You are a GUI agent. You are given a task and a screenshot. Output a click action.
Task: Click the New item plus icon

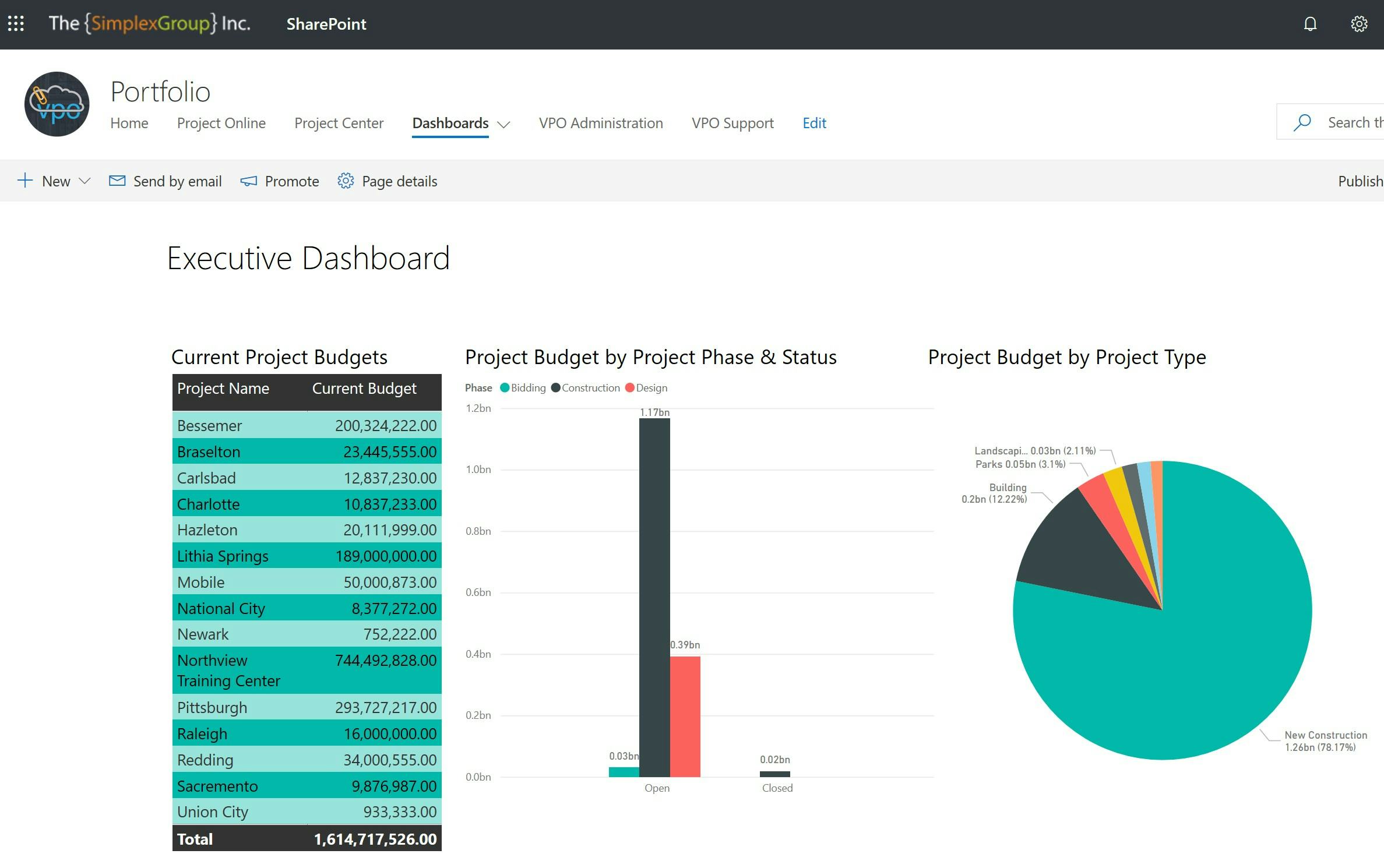click(26, 180)
